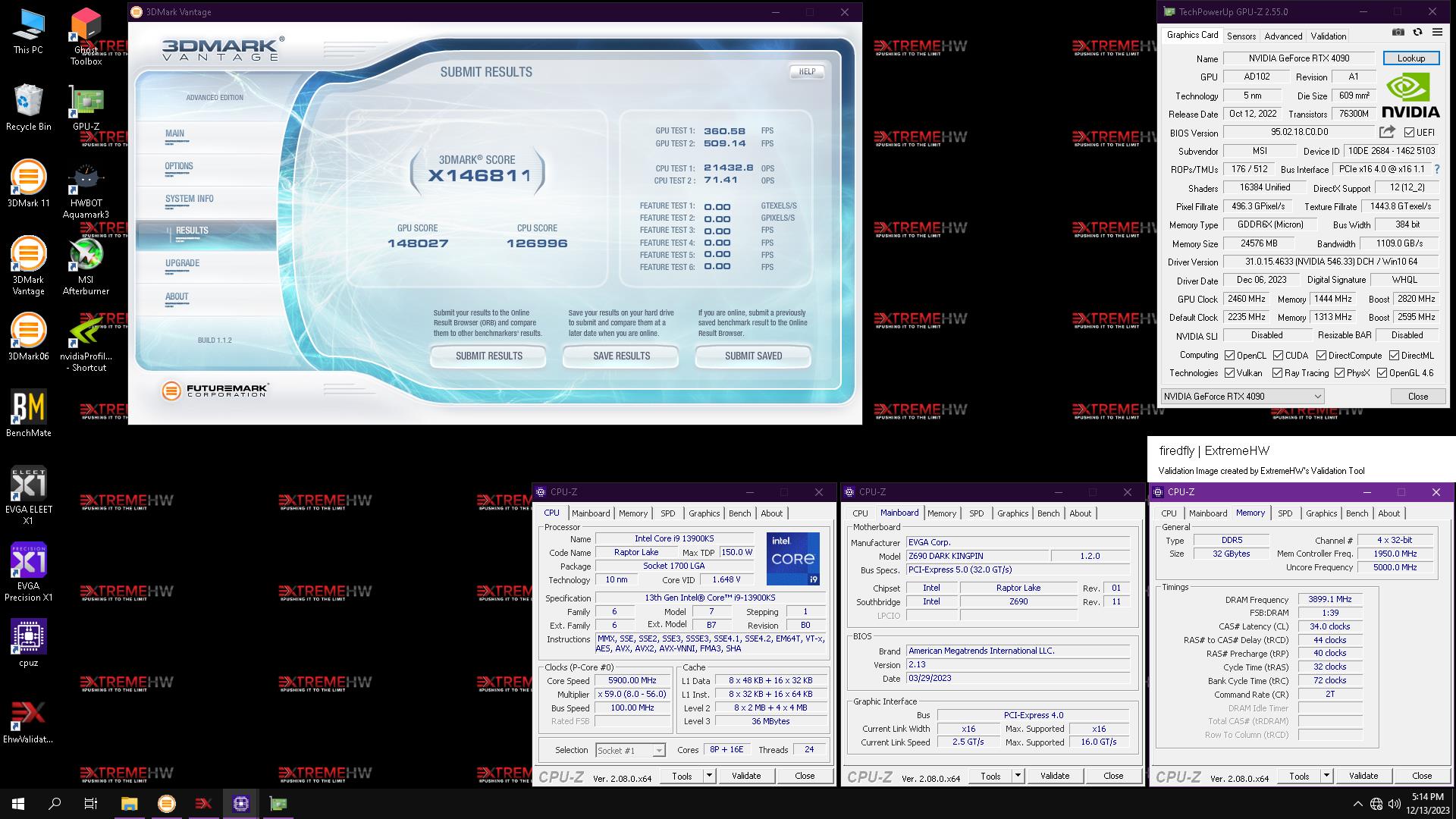This screenshot has height=819, width=1456.
Task: Click the GPU Name field in GPU-Z
Action: pos(1299,58)
